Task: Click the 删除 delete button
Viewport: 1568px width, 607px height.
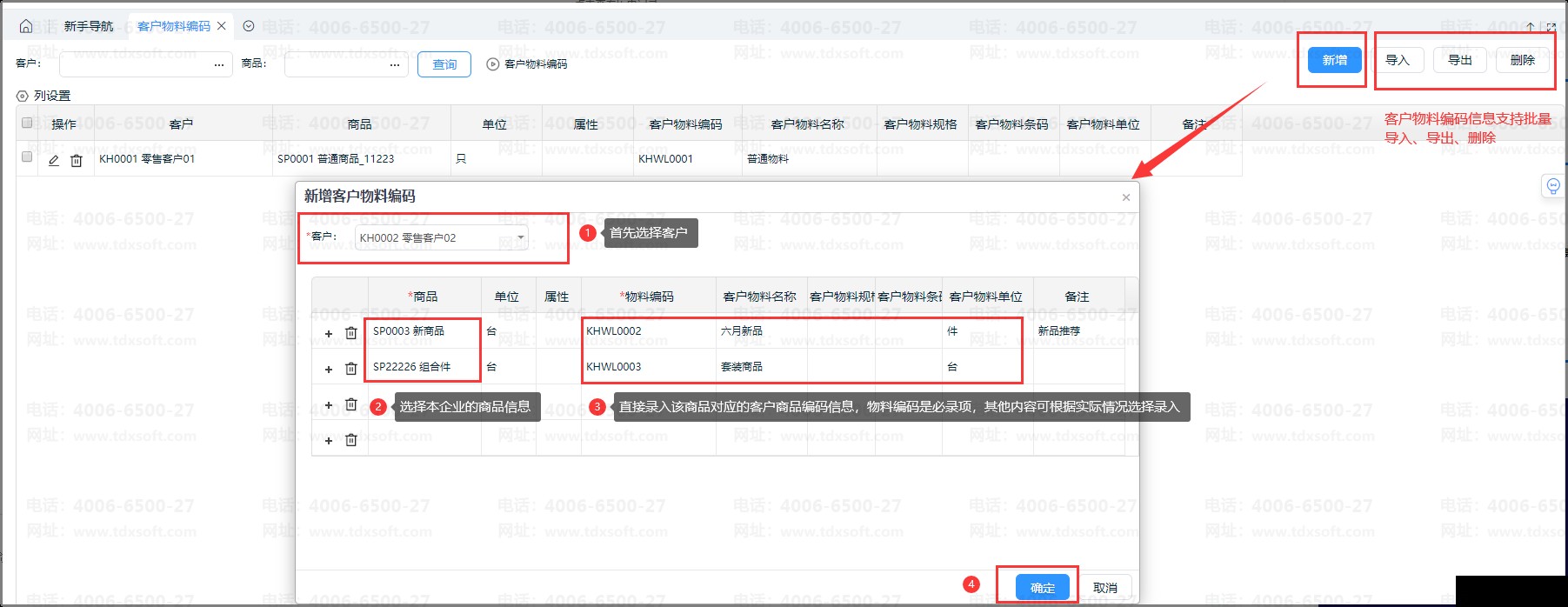Action: pos(1523,60)
